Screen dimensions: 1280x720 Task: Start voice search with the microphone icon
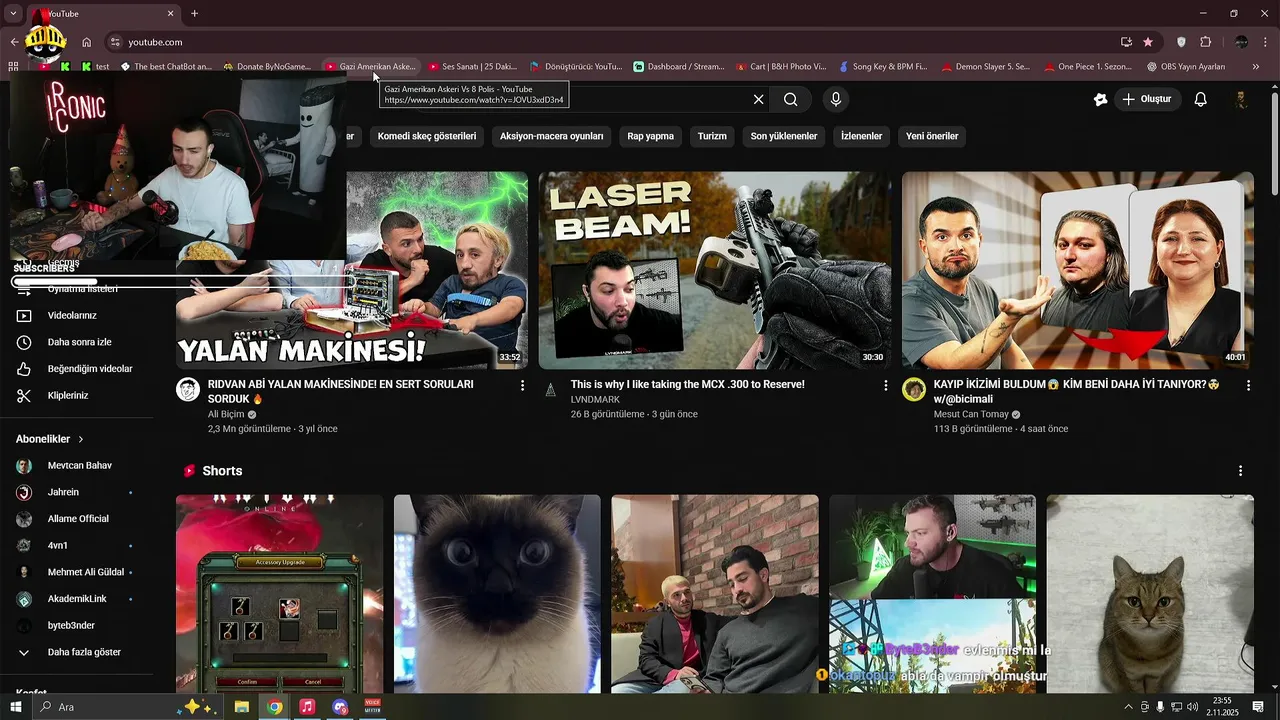pos(836,99)
